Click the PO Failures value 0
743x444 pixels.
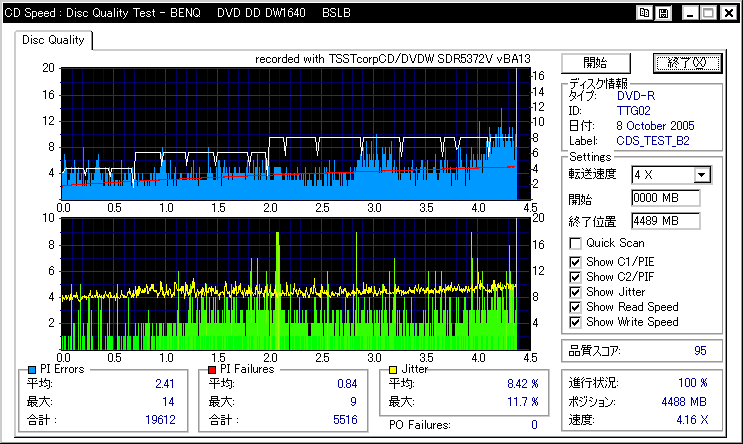point(534,425)
